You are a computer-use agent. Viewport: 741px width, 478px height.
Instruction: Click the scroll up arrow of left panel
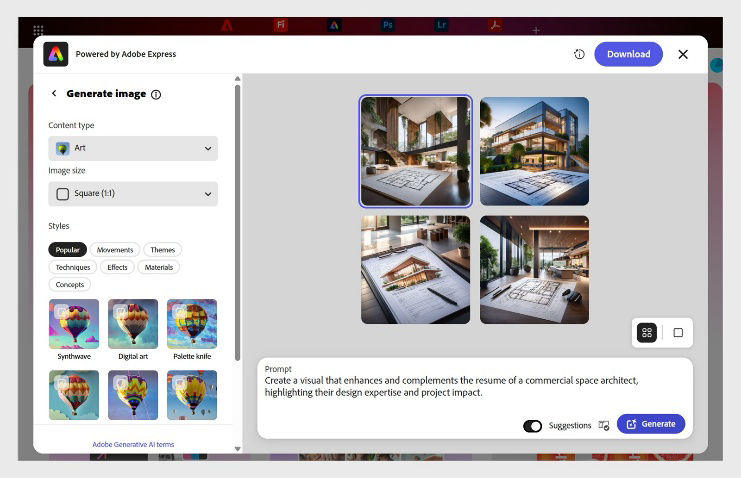pyautogui.click(x=237, y=78)
